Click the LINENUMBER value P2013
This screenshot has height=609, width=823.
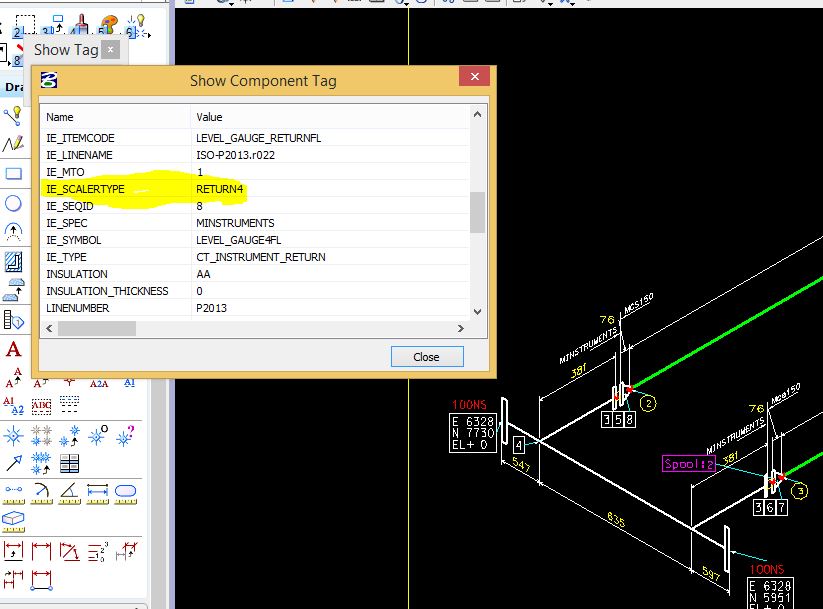coord(212,308)
